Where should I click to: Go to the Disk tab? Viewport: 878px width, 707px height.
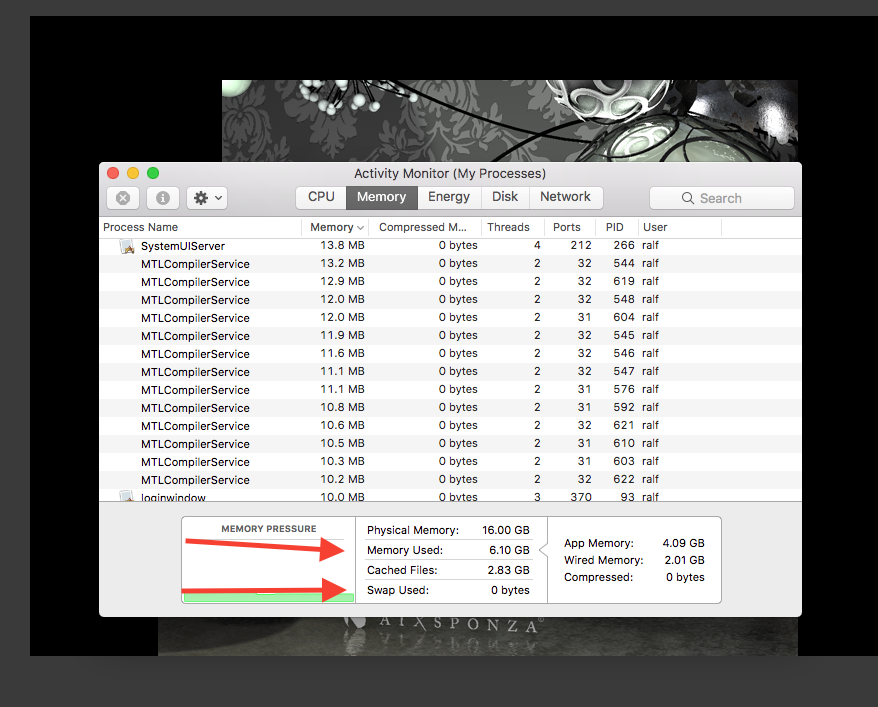505,197
